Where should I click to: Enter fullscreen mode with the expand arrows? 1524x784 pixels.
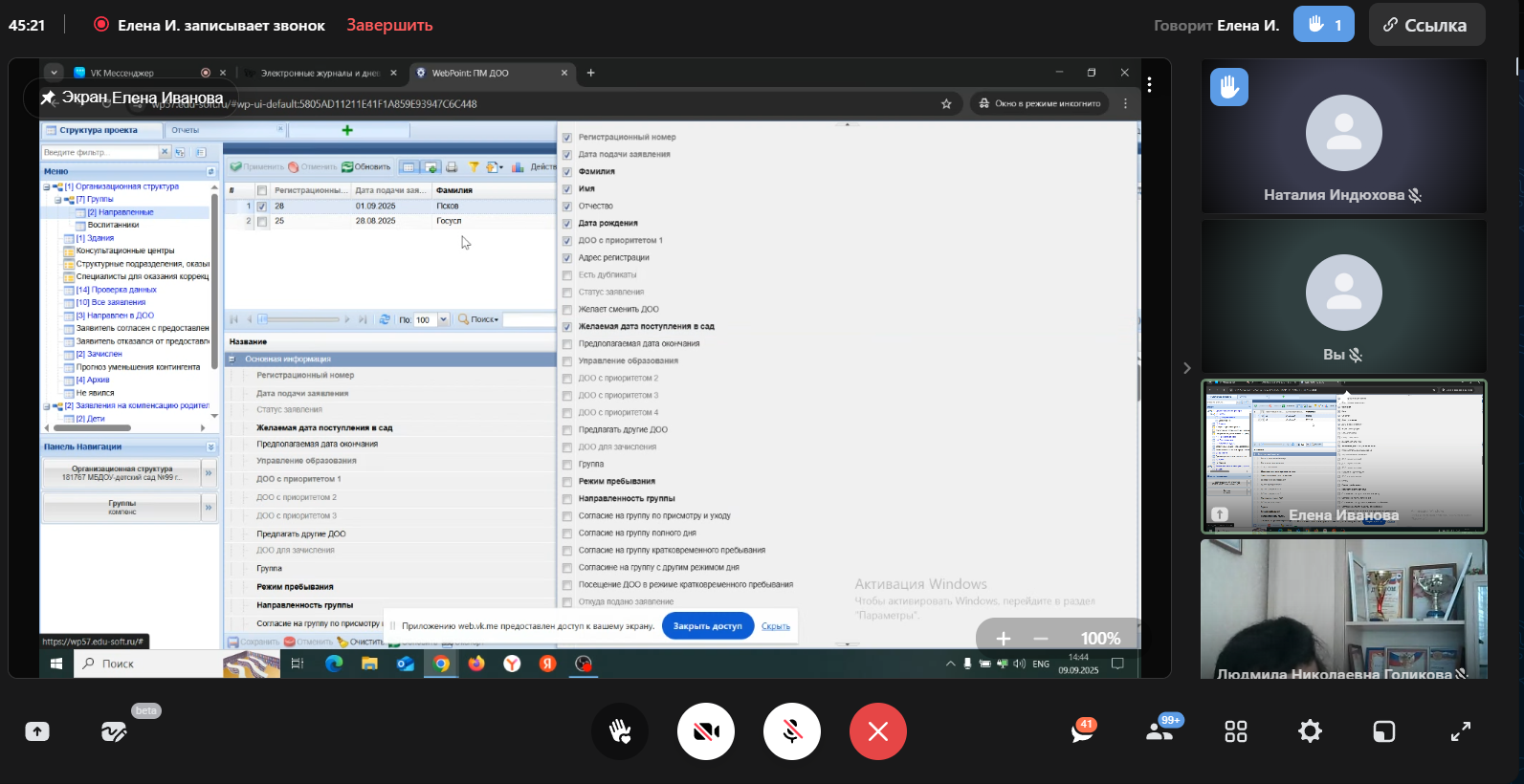(x=1460, y=731)
